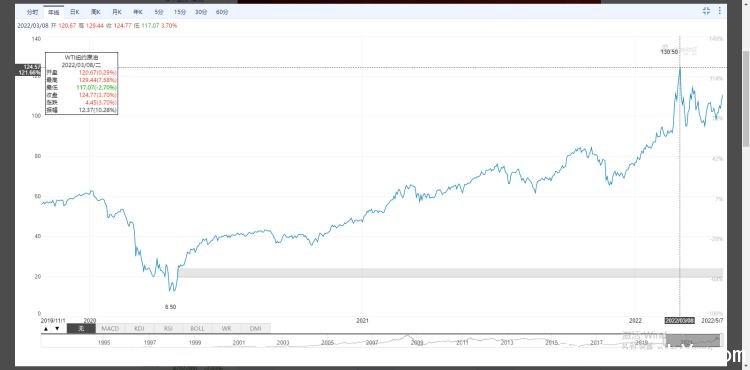
Task: Enable the KDJ indicator
Action: click(x=139, y=328)
